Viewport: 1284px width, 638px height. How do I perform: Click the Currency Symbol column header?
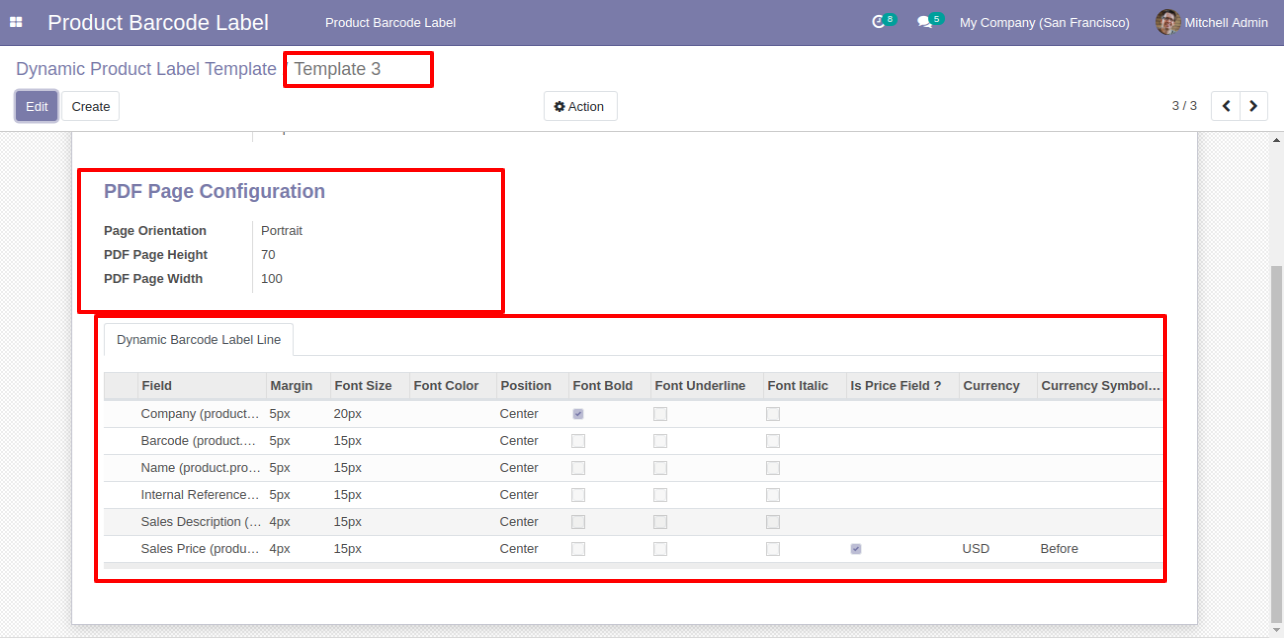pyautogui.click(x=1100, y=386)
